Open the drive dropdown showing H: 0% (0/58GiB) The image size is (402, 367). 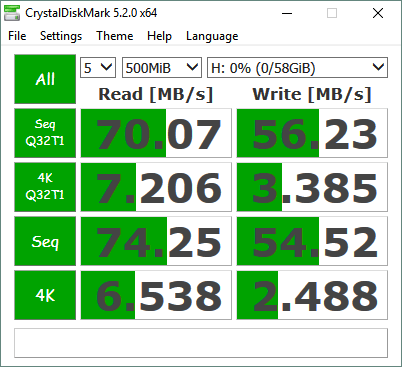coord(297,68)
